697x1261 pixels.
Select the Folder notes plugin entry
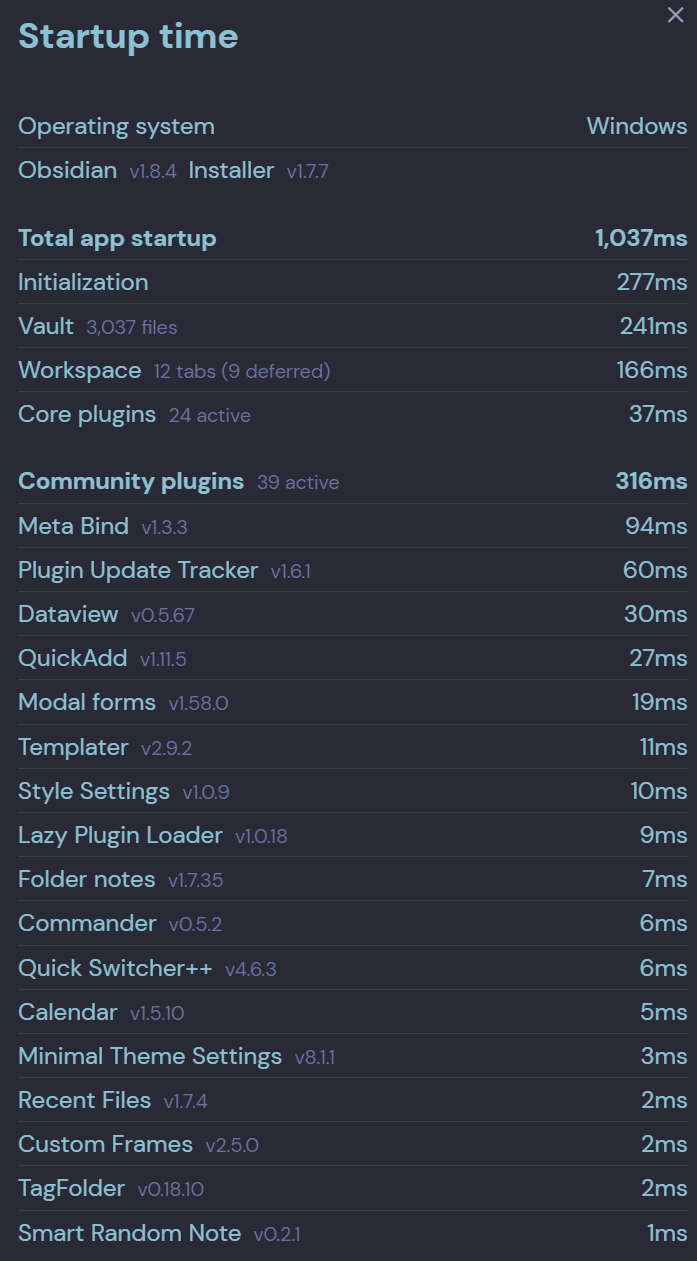[x=353, y=879]
